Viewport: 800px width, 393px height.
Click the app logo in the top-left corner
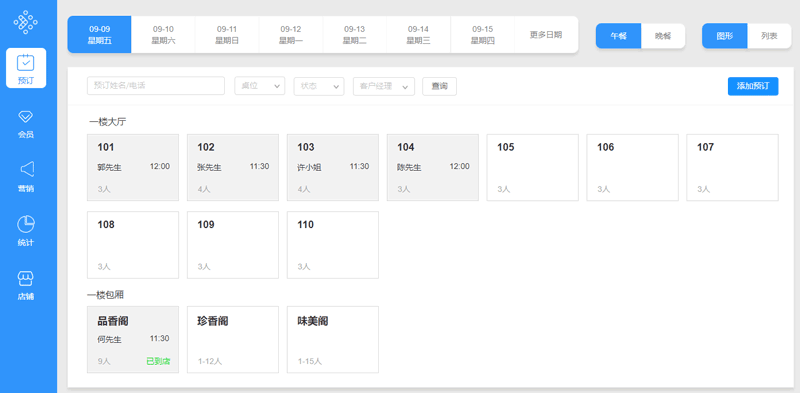click(x=26, y=22)
